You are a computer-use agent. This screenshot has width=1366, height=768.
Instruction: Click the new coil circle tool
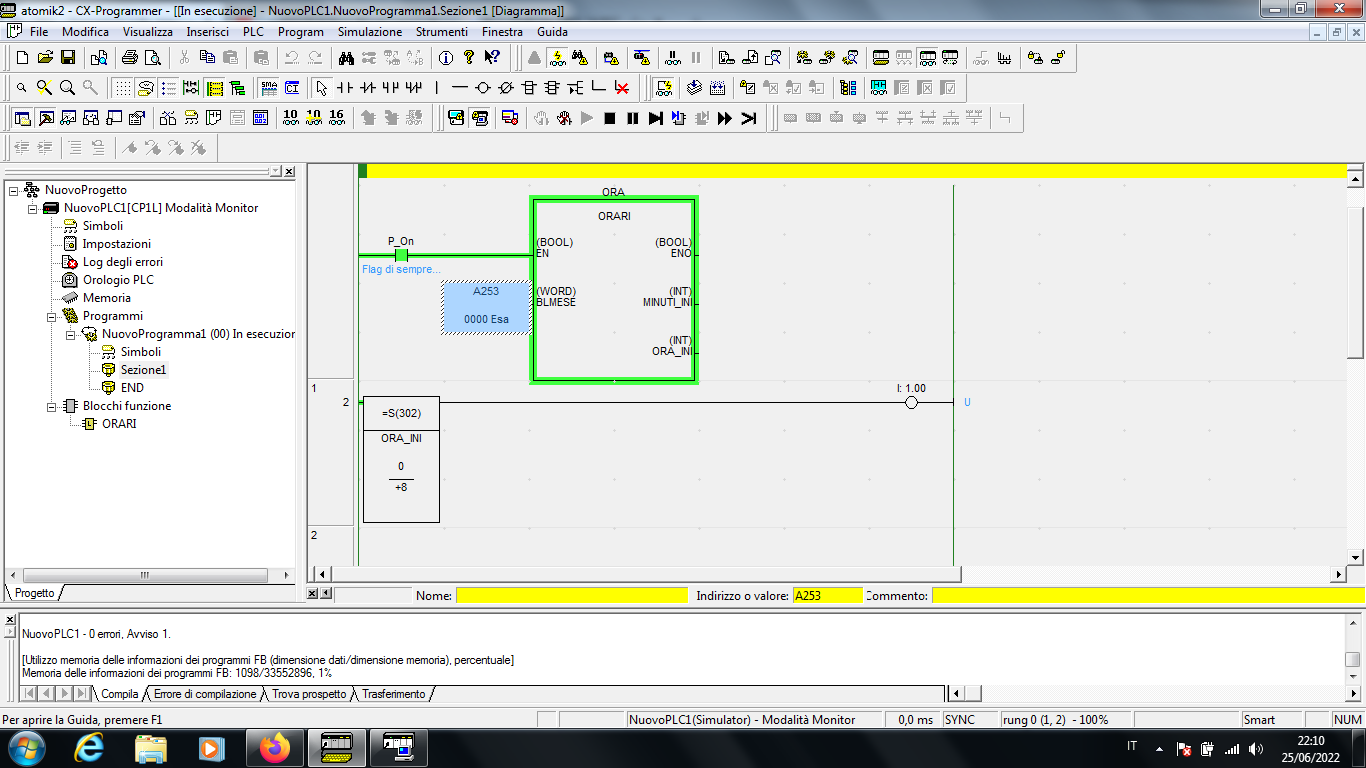click(483, 88)
